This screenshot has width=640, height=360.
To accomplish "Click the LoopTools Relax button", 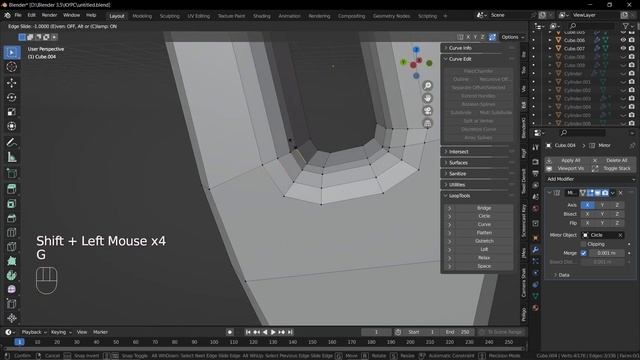I will [x=484, y=258].
